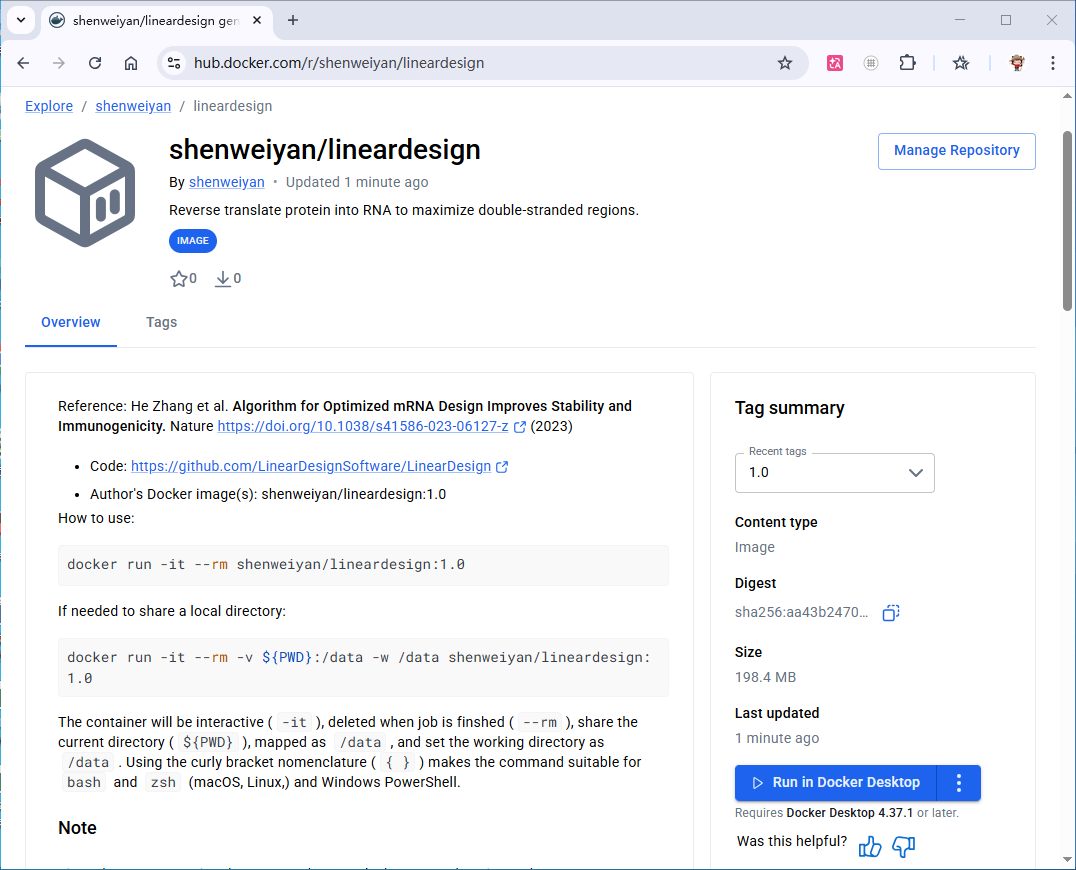The height and width of the screenshot is (870, 1076).
Task: Switch to the Tags tab
Action: pyautogui.click(x=161, y=322)
